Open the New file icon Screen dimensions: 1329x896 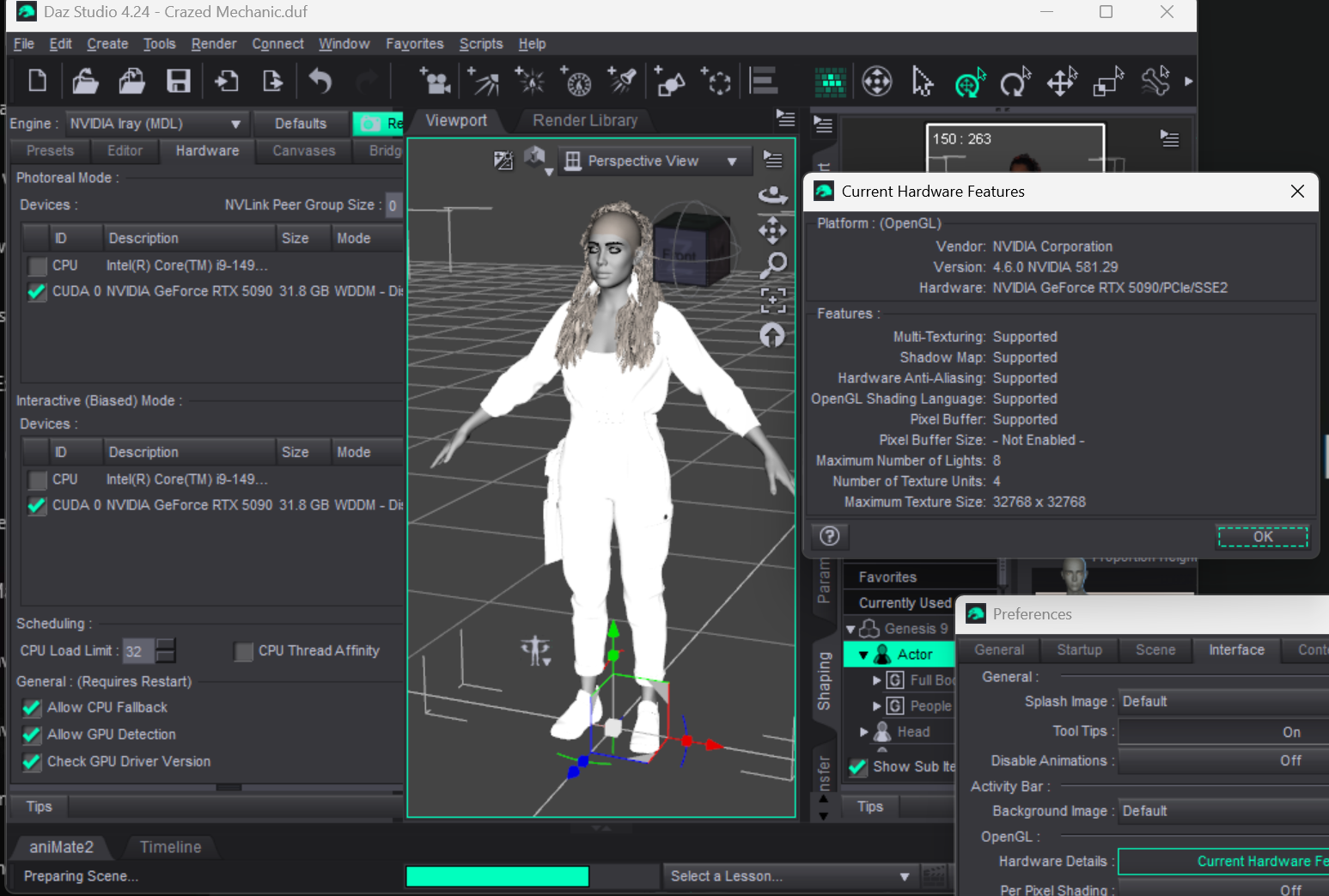click(38, 82)
